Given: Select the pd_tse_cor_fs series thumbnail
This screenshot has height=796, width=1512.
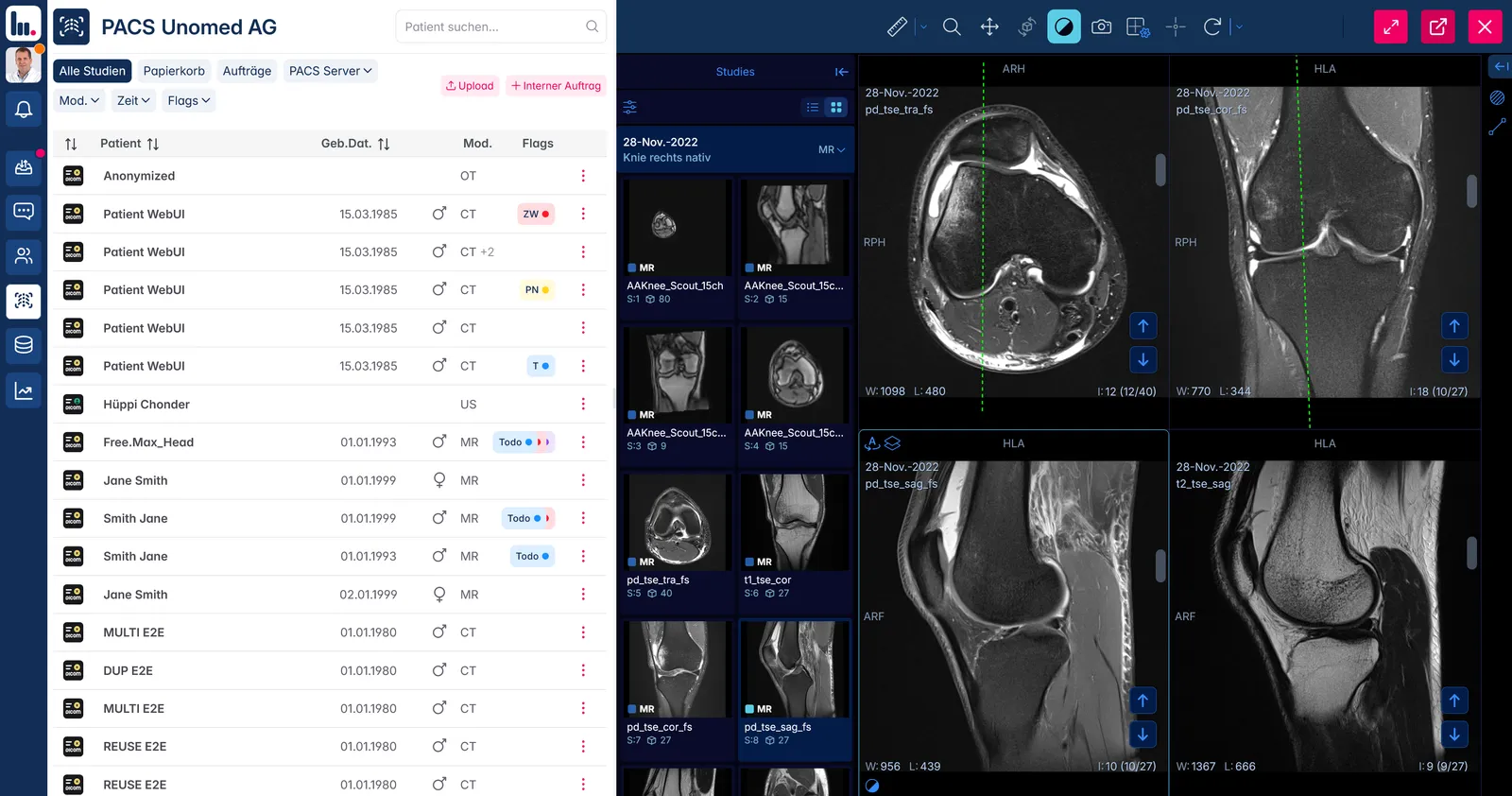Looking at the screenshot, I should [677, 680].
